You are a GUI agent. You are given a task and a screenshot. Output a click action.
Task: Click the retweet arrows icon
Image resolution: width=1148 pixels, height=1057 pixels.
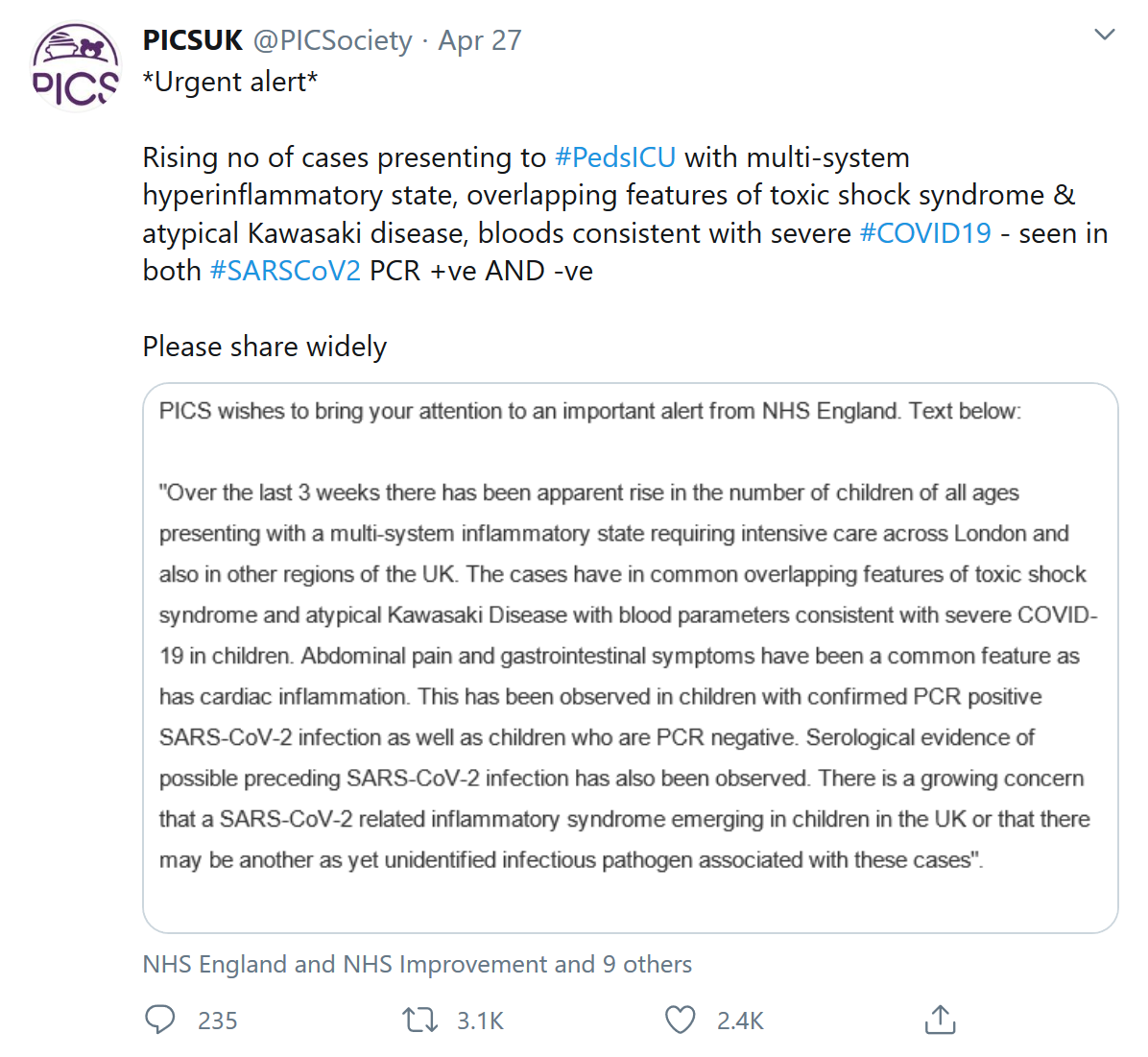[x=419, y=1020]
